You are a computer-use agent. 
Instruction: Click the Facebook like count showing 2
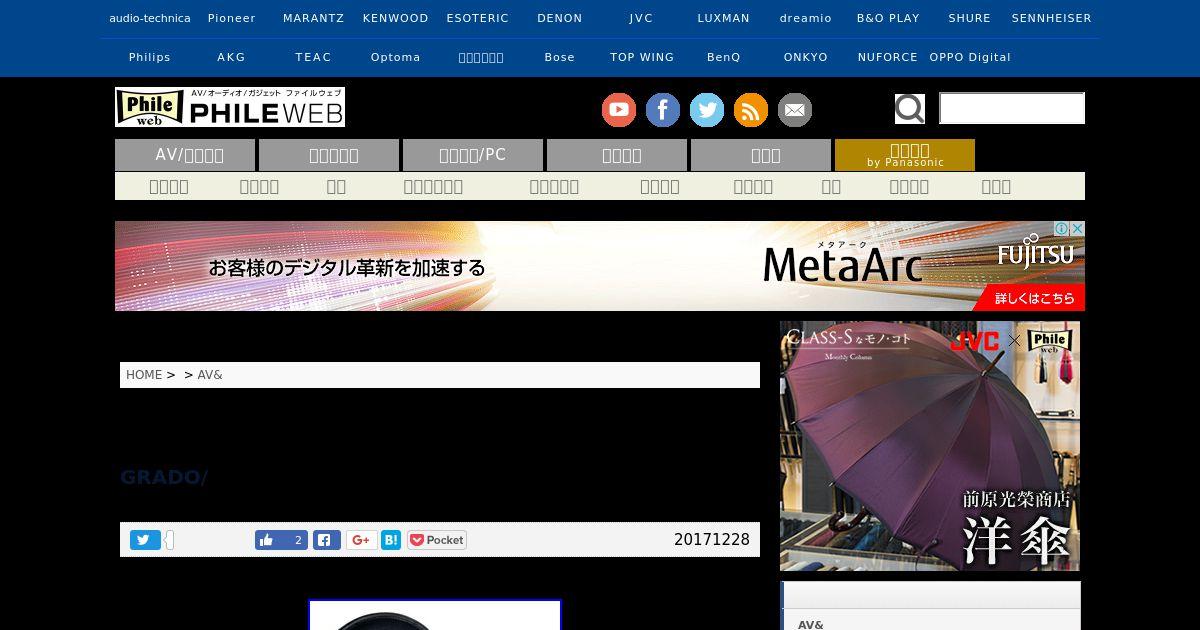click(x=296, y=540)
